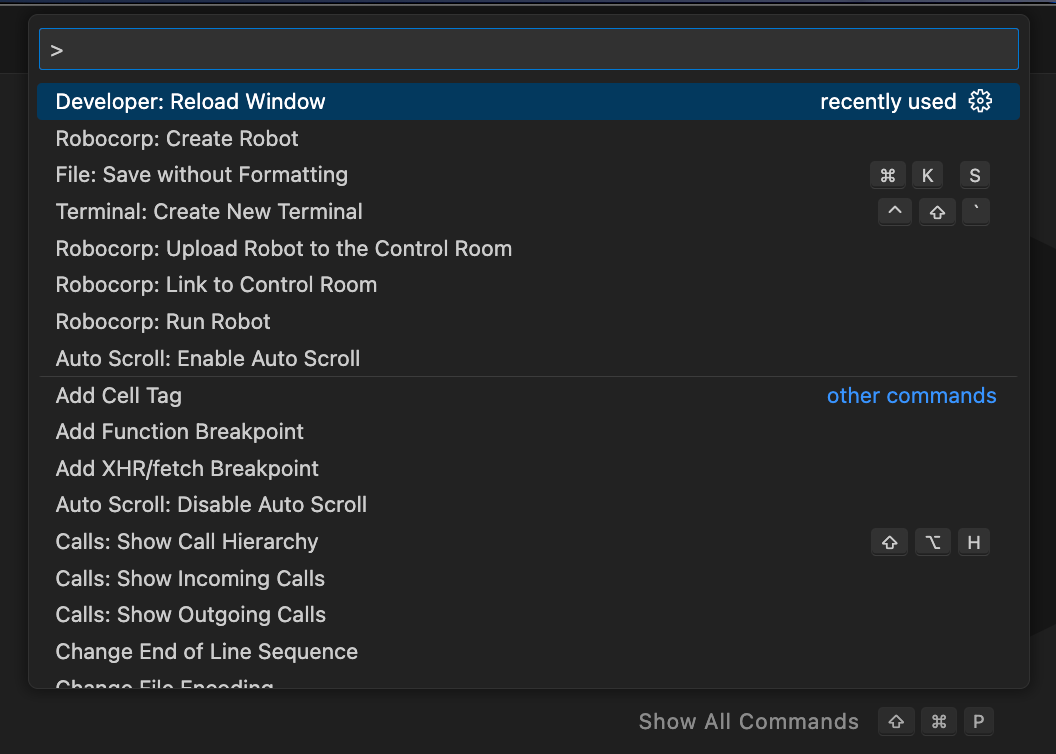Select Calls: Show Incoming Calls
Image resolution: width=1056 pixels, height=754 pixels.
tap(529, 578)
